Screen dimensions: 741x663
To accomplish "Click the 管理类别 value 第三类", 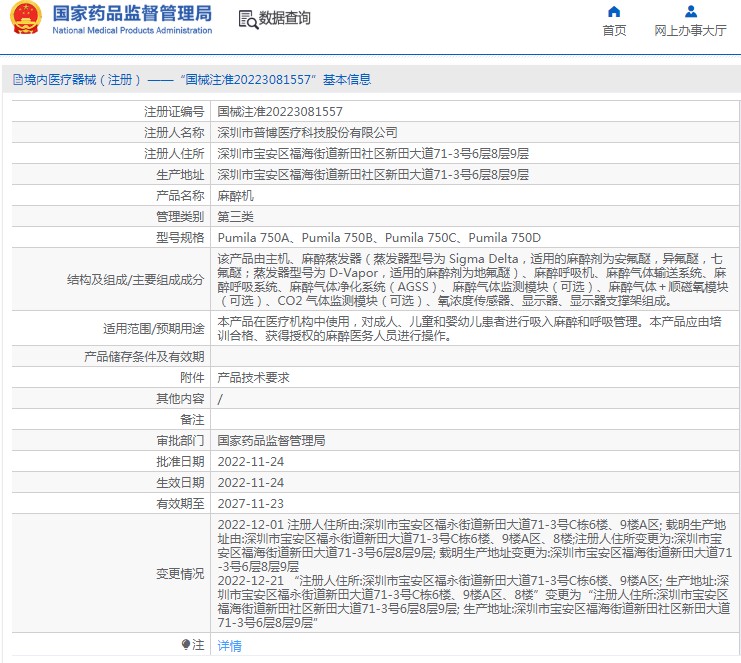I will click(x=236, y=217).
